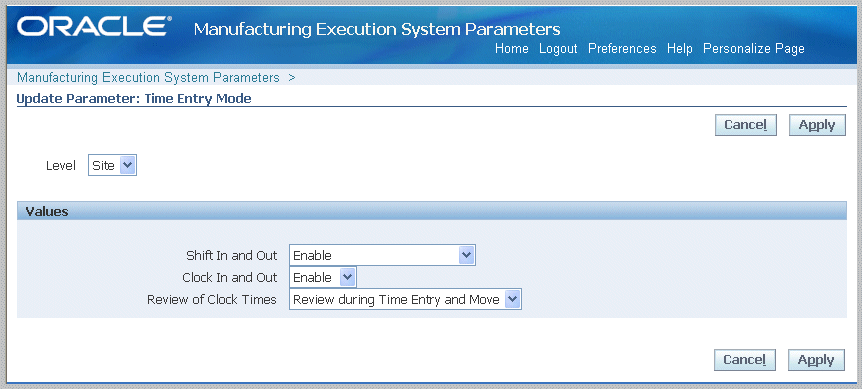
Task: Click the top Apply button
Action: tap(817, 125)
